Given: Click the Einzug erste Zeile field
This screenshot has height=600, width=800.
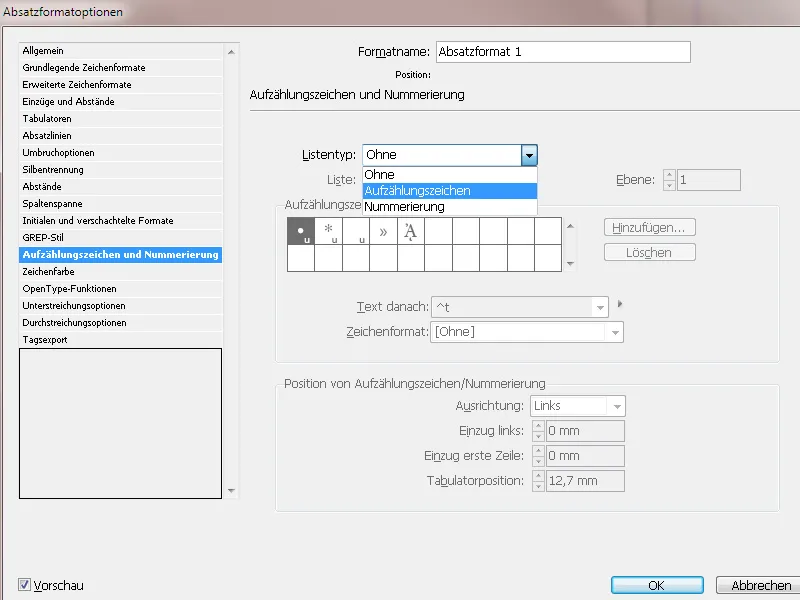Looking at the screenshot, I should [x=585, y=456].
